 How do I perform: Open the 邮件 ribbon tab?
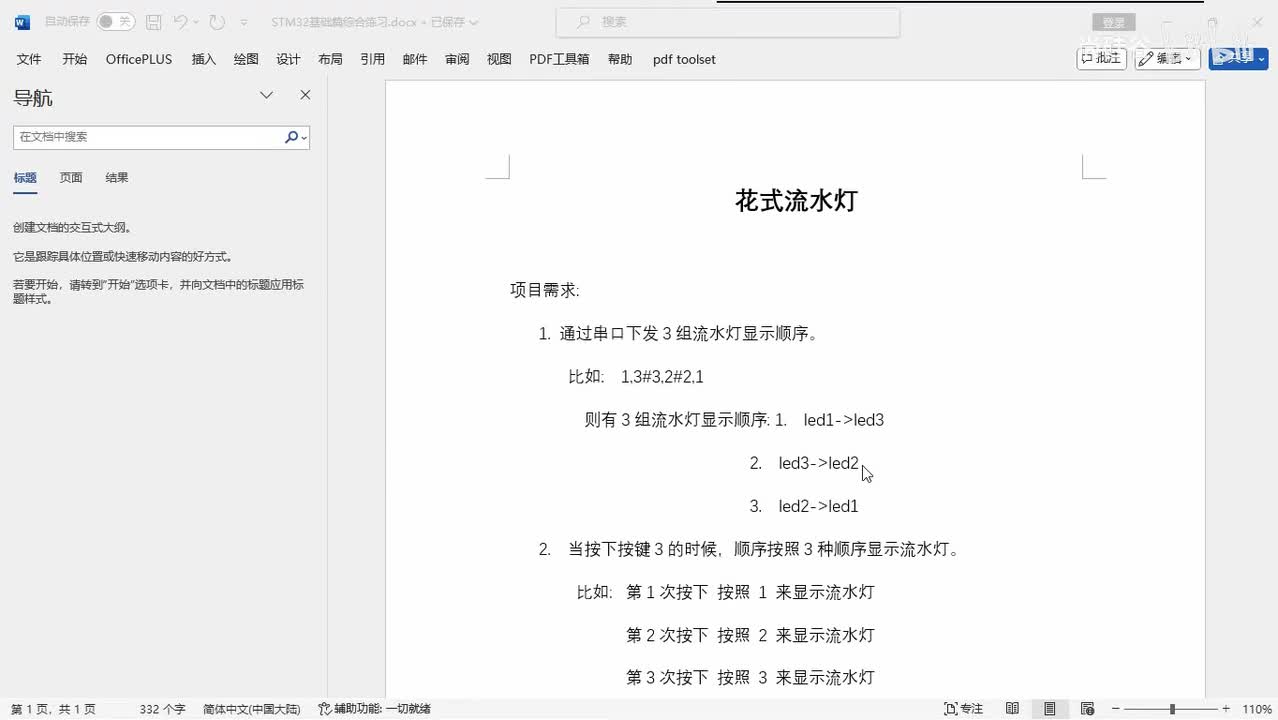[415, 59]
